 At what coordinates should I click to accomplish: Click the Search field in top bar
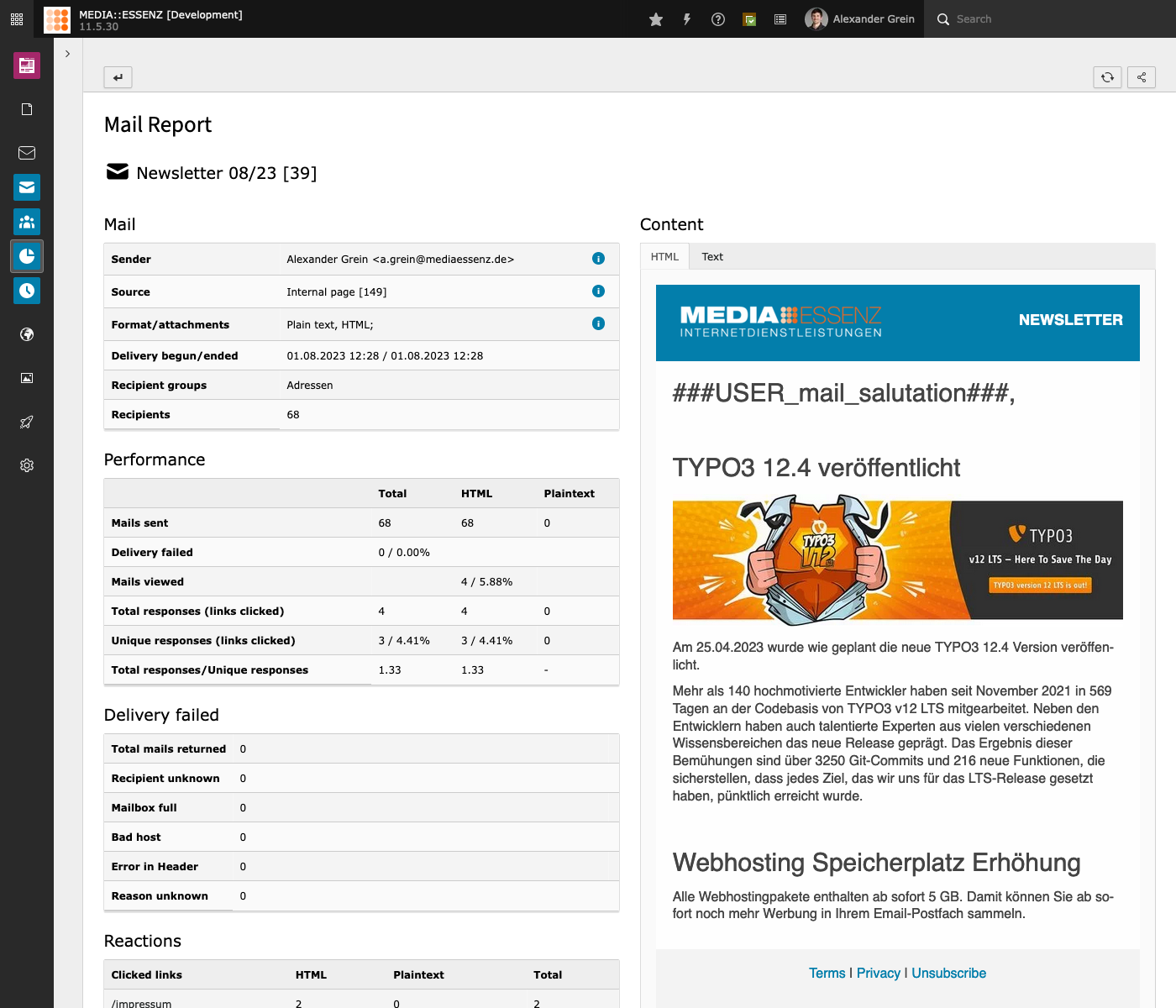[1050, 18]
